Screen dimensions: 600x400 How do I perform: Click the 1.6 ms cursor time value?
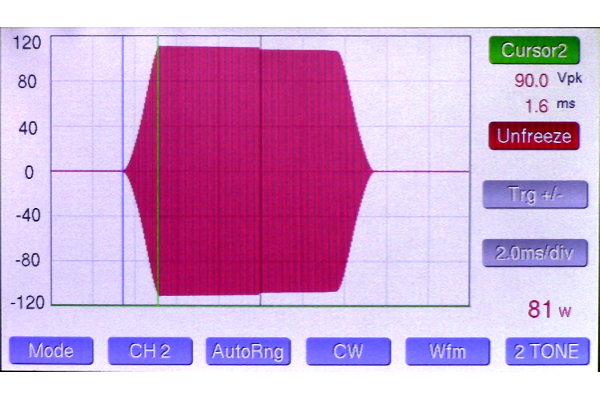[x=550, y=105]
